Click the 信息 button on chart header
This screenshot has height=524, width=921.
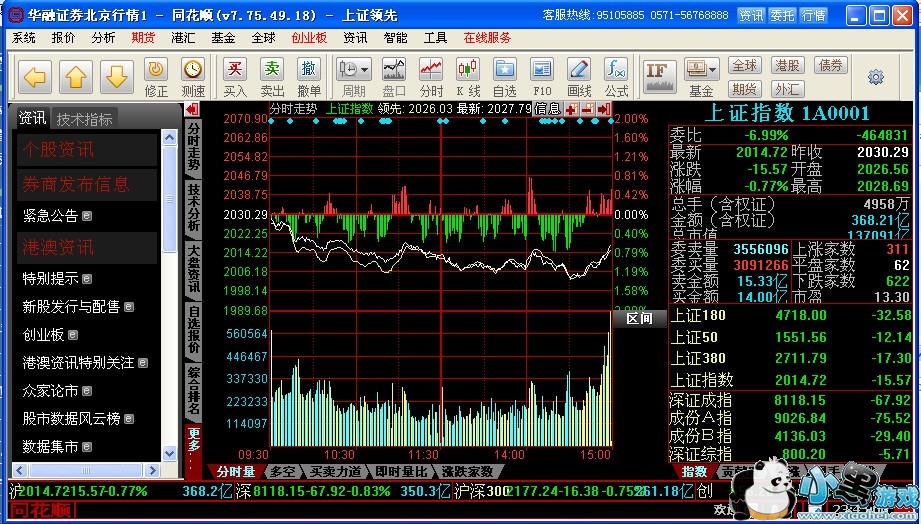pos(547,109)
